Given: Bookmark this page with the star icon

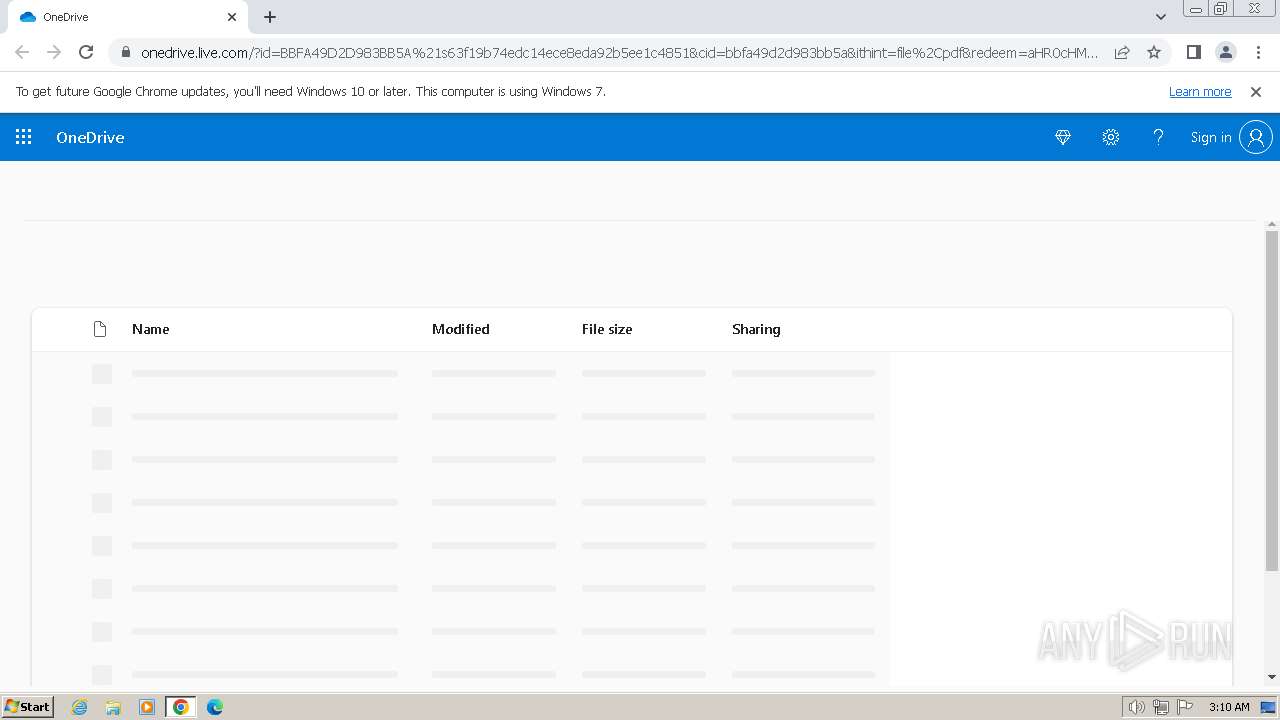Looking at the screenshot, I should 1154,52.
